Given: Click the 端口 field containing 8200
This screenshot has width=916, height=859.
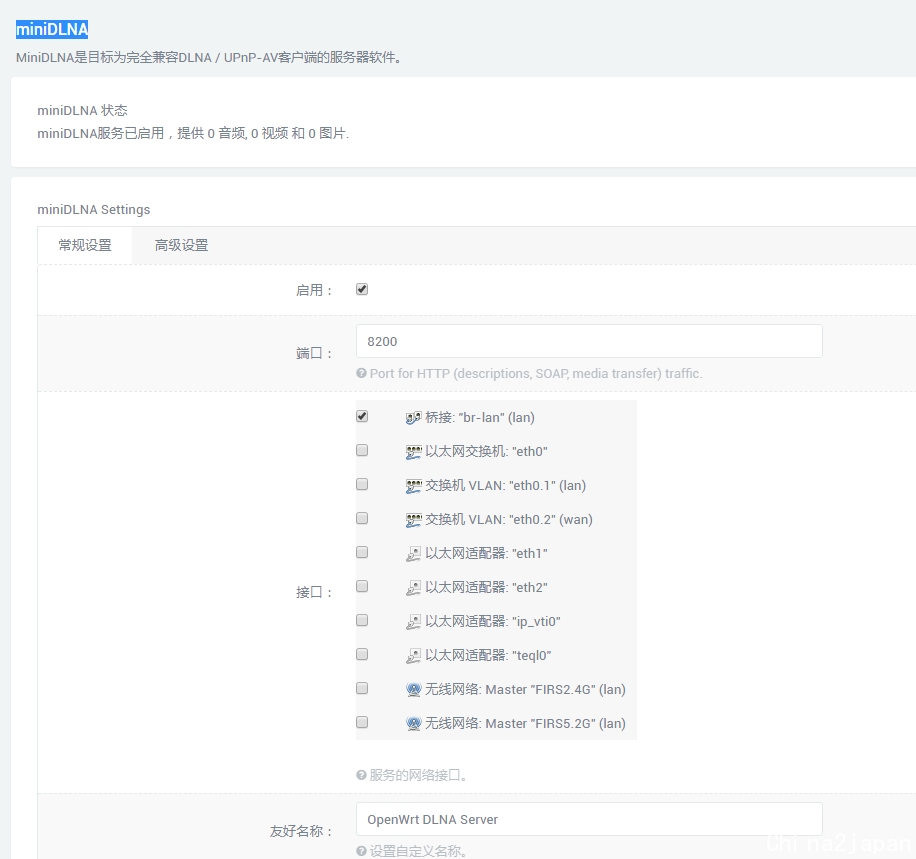Looking at the screenshot, I should pyautogui.click(x=589, y=341).
